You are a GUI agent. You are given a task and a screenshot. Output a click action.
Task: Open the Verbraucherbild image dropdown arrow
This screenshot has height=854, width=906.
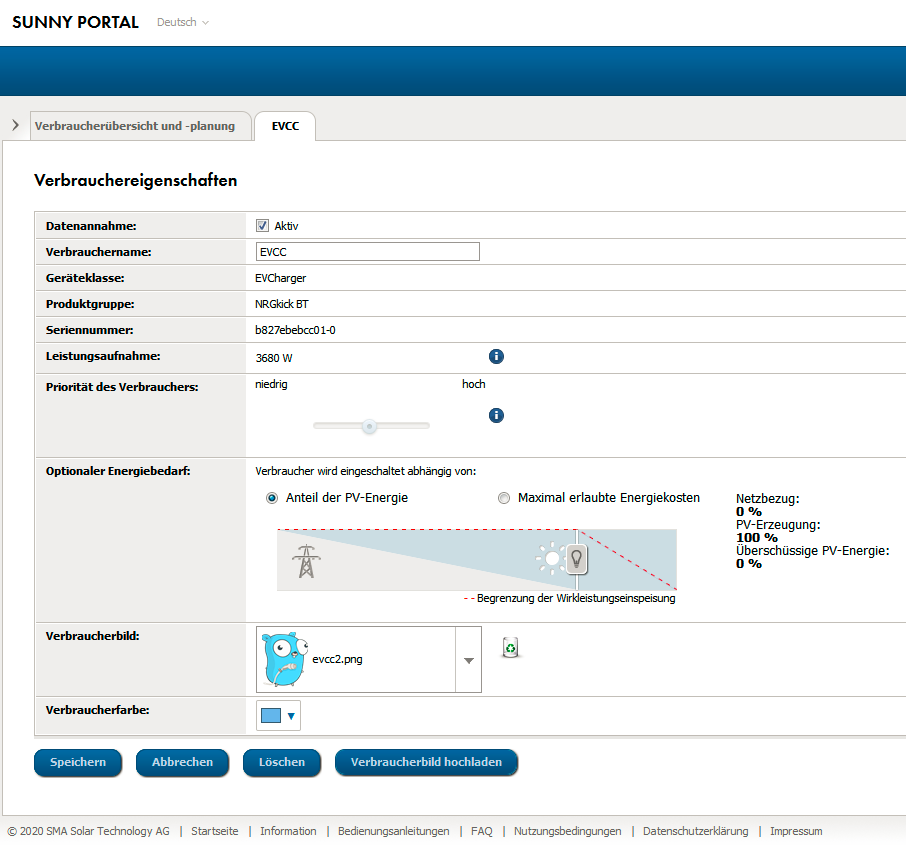[x=469, y=660]
